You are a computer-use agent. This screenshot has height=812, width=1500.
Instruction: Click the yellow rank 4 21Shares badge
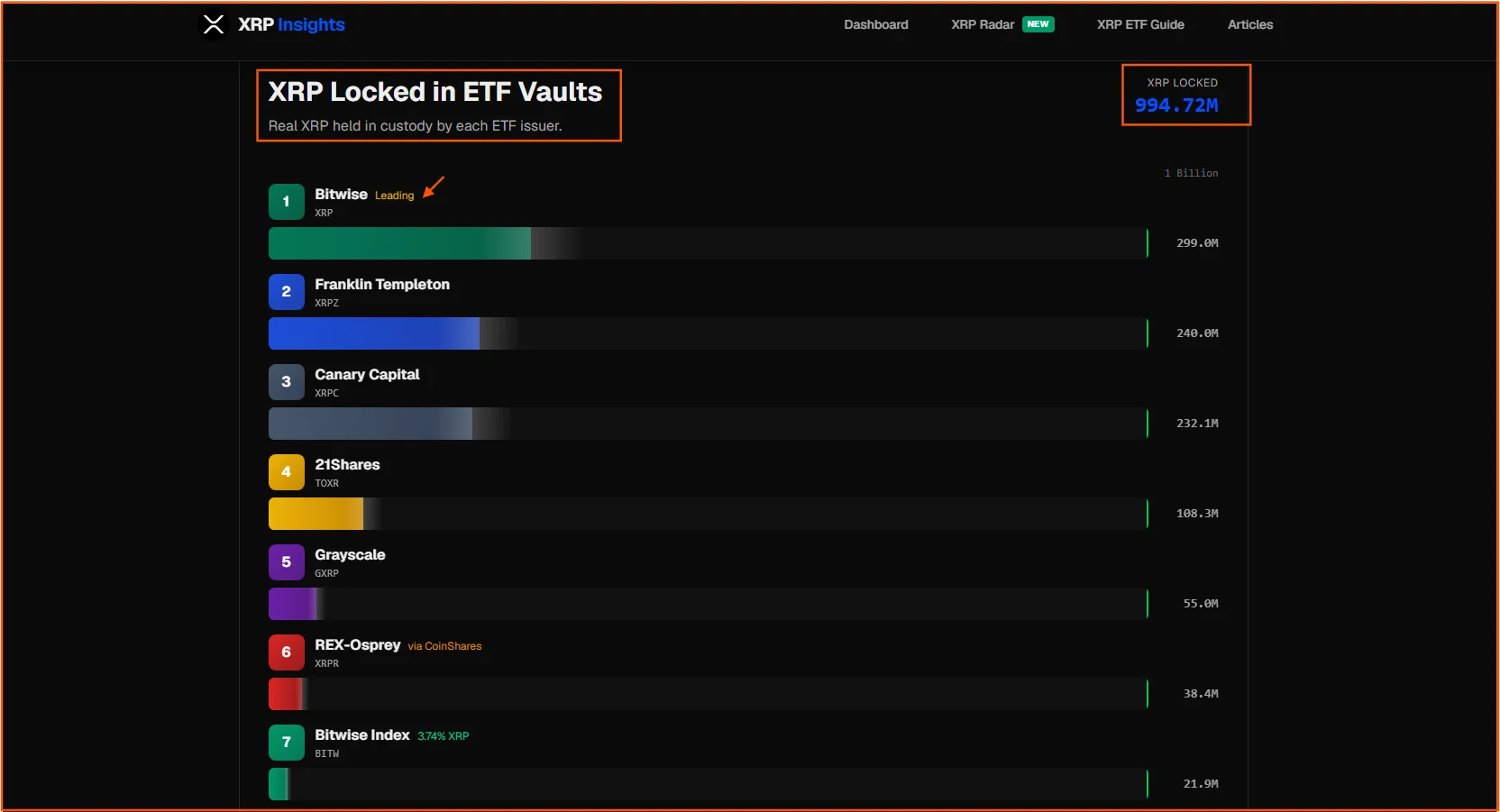click(286, 472)
